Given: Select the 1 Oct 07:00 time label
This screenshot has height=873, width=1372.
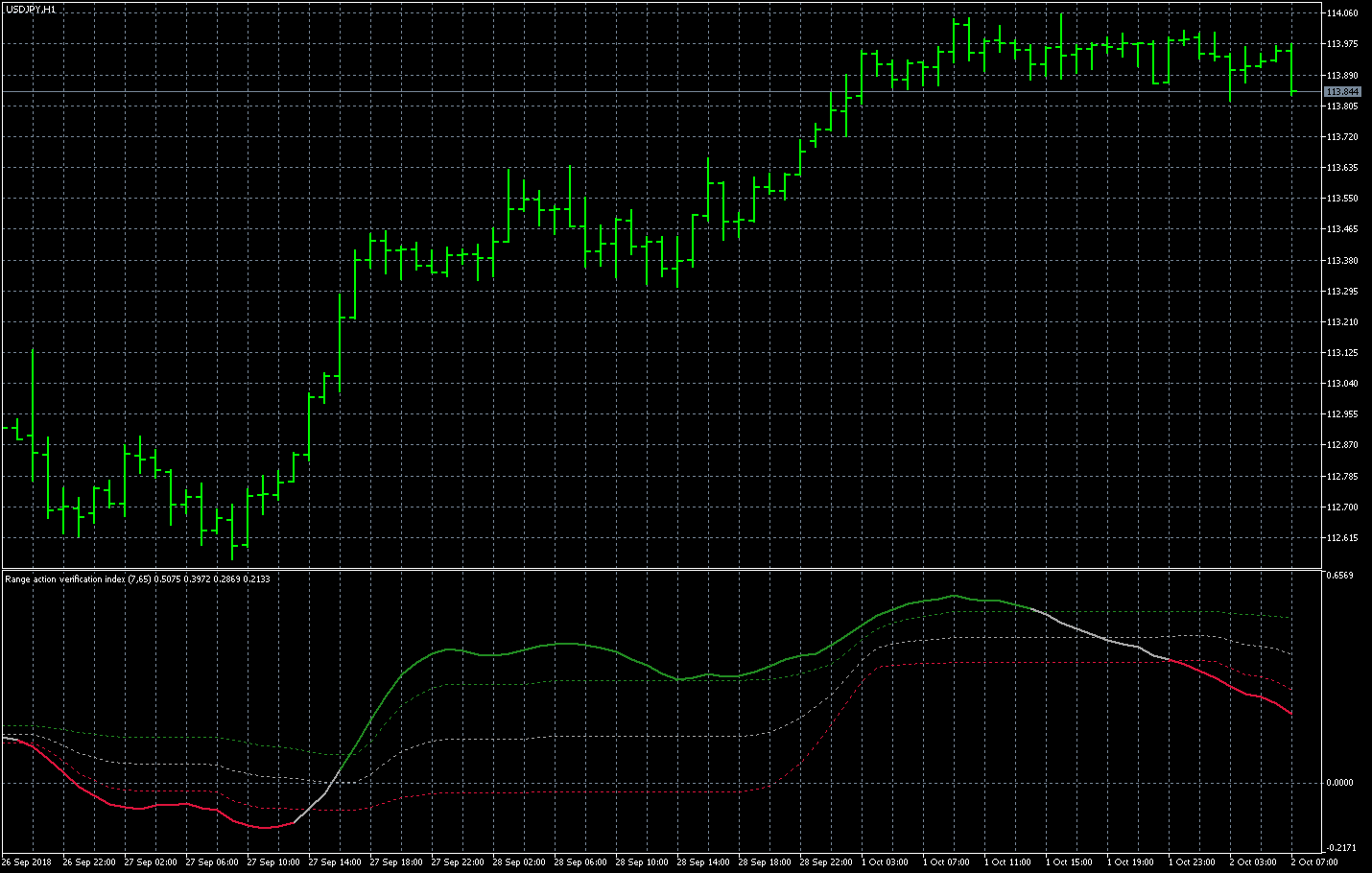Looking at the screenshot, I should pos(946,862).
